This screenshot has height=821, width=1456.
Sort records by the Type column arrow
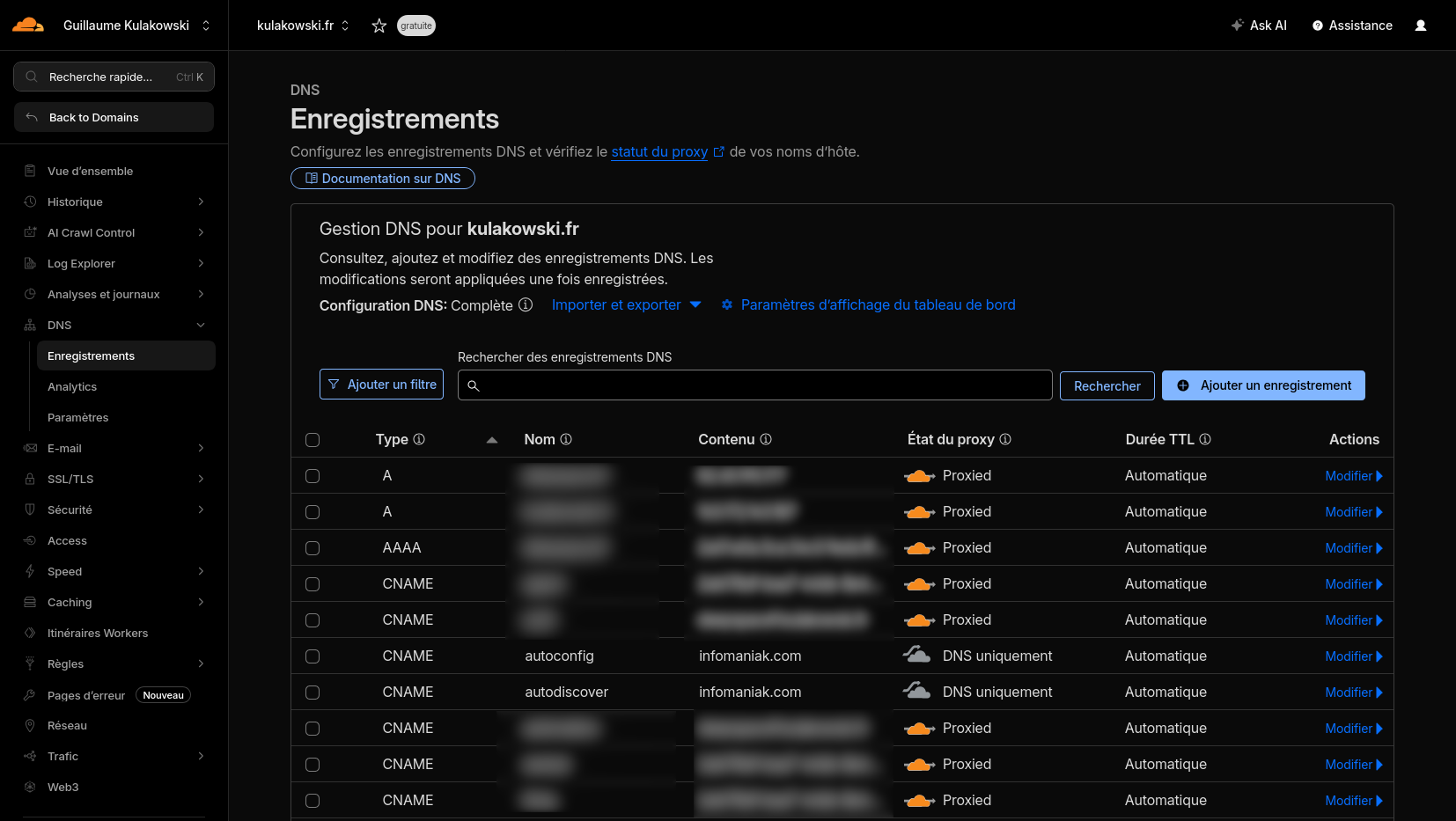pos(492,440)
